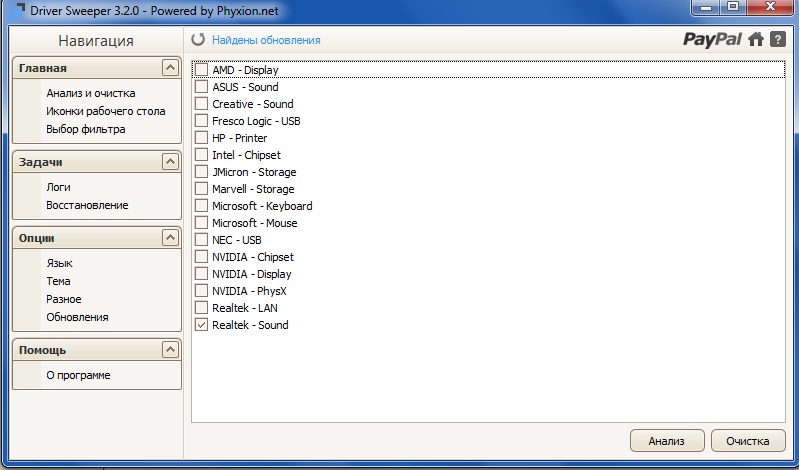Click the Найдены обновления link
This screenshot has height=470, width=799.
click(266, 40)
